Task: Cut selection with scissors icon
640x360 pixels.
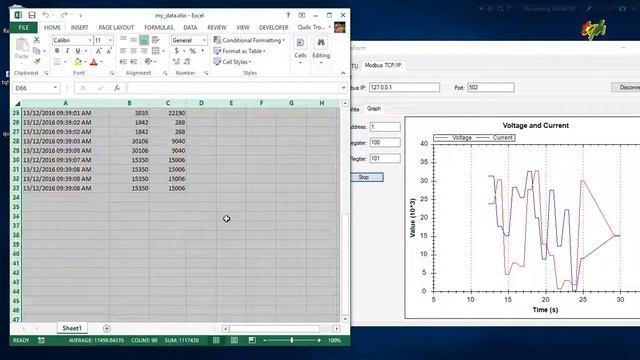Action: 36,40
